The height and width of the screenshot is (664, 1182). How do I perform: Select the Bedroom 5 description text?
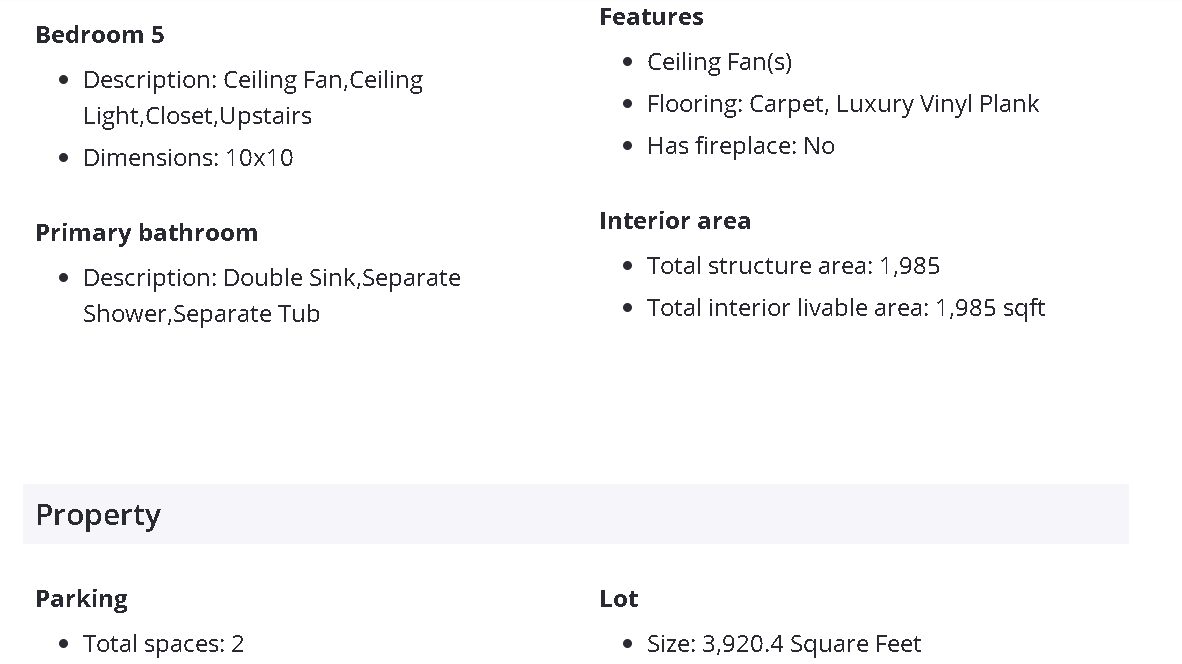252,97
